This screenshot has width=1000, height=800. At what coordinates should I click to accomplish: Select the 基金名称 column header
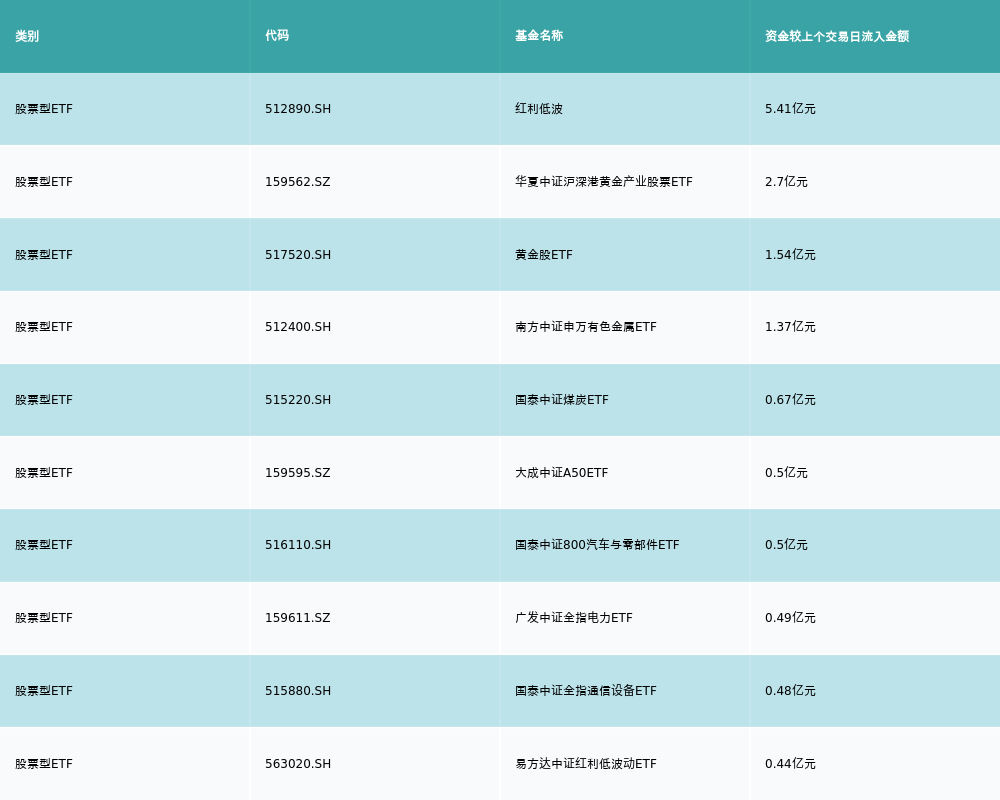tap(539, 36)
